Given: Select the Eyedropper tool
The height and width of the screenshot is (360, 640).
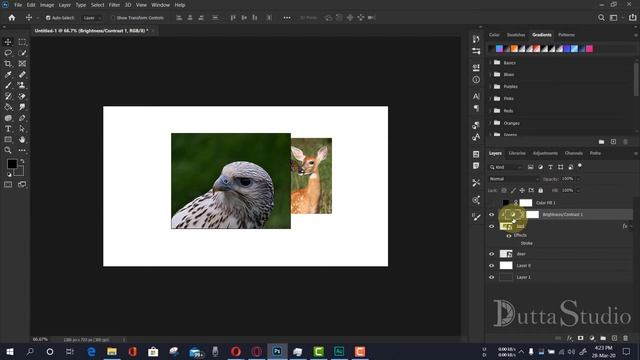Looking at the screenshot, I should pos(8,75).
